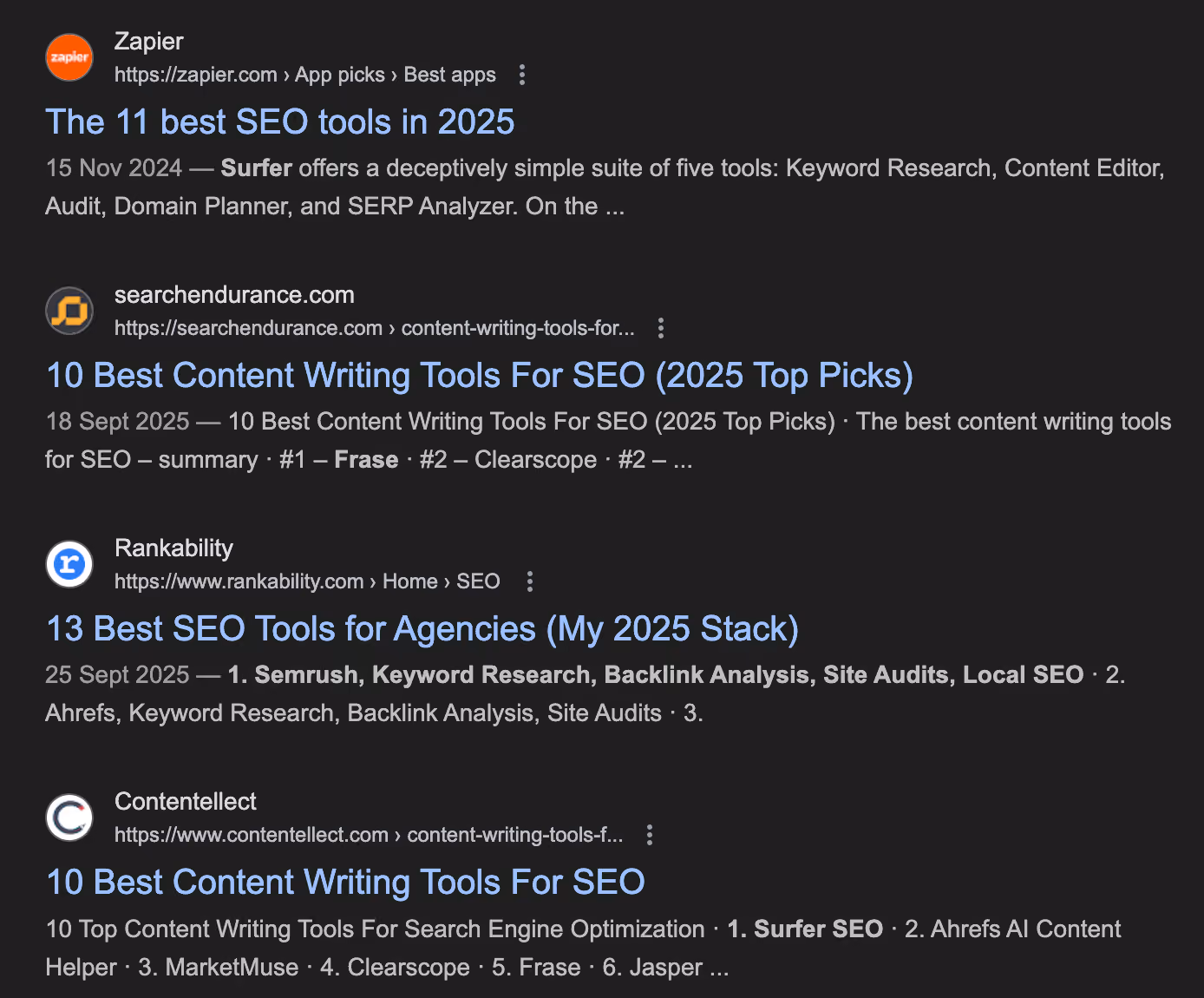
Task: Open "The 11 best SEO tools in 2025"
Action: click(280, 122)
